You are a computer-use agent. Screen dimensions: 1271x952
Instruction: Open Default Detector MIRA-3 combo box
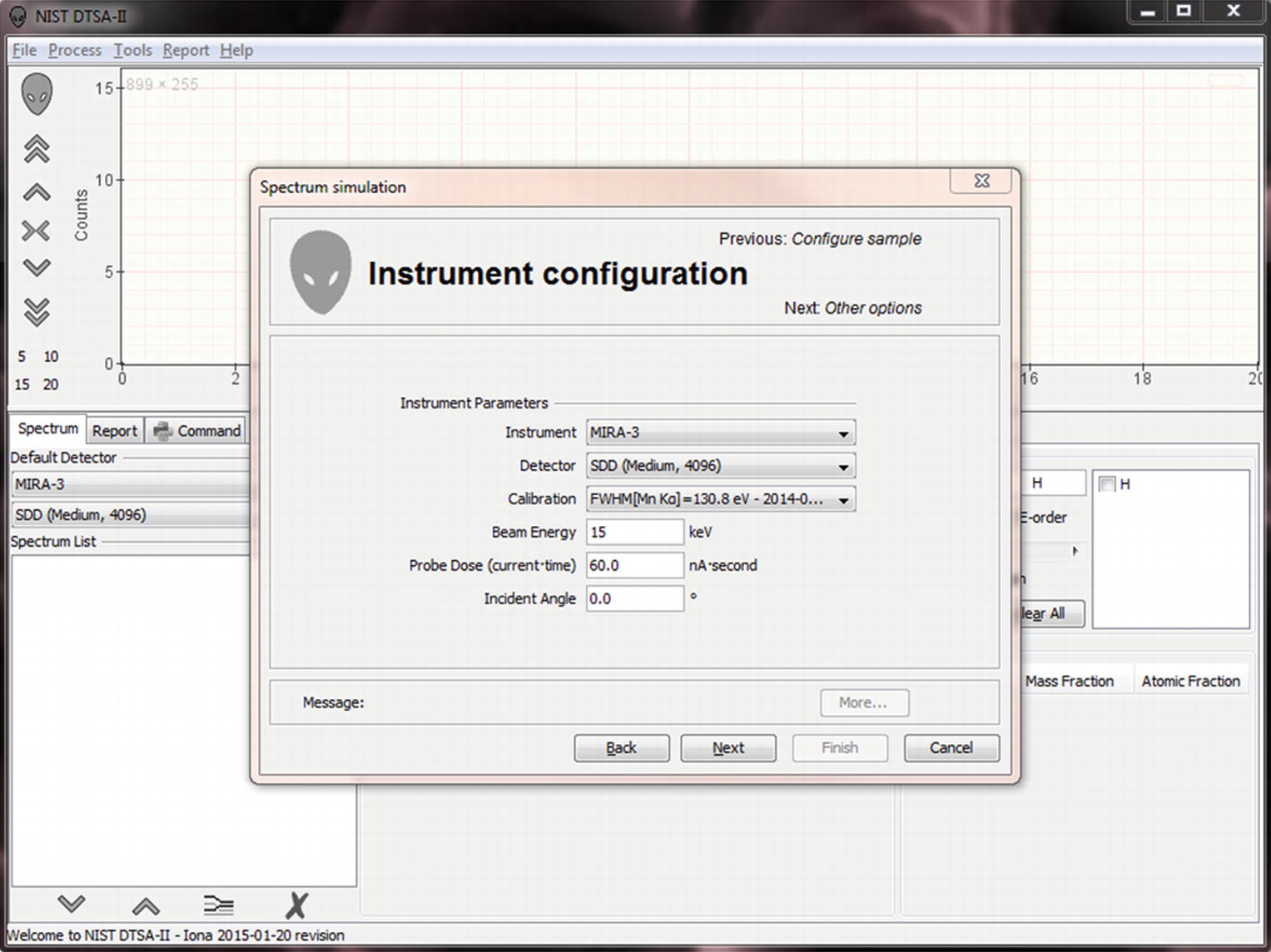point(131,484)
